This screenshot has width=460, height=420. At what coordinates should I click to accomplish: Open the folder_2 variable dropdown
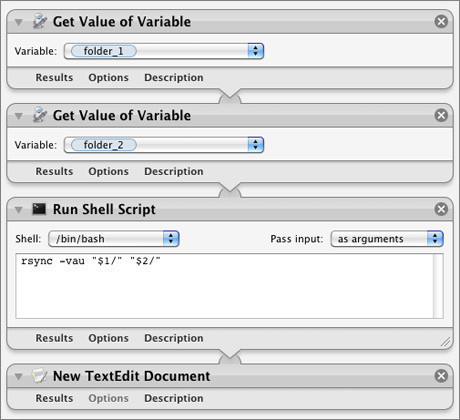[164, 145]
